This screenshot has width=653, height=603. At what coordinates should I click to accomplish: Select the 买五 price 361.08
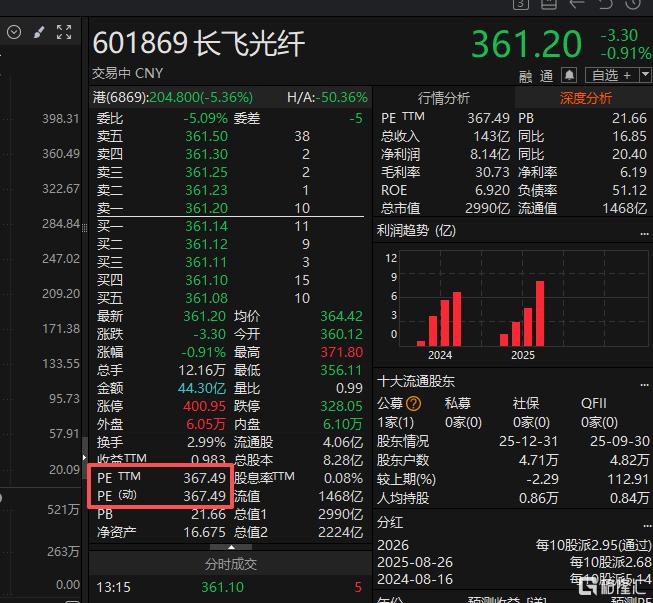tap(207, 298)
